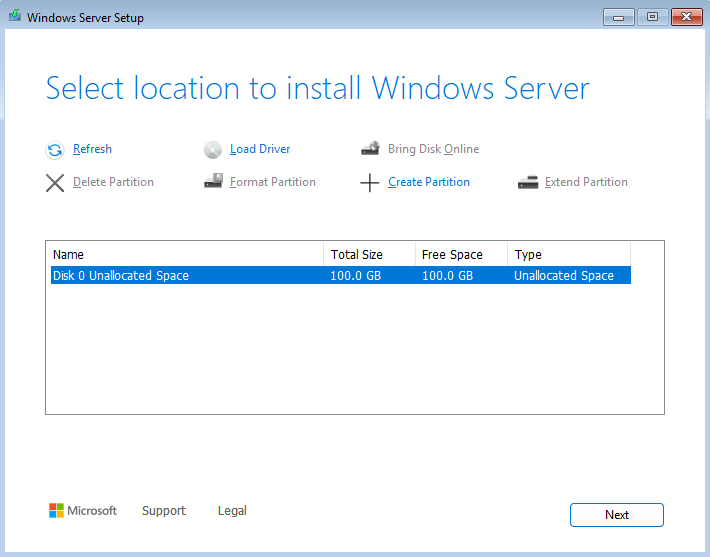Click the Load Driver disc icon
Screen dimensions: 710x557
[x=213, y=150]
